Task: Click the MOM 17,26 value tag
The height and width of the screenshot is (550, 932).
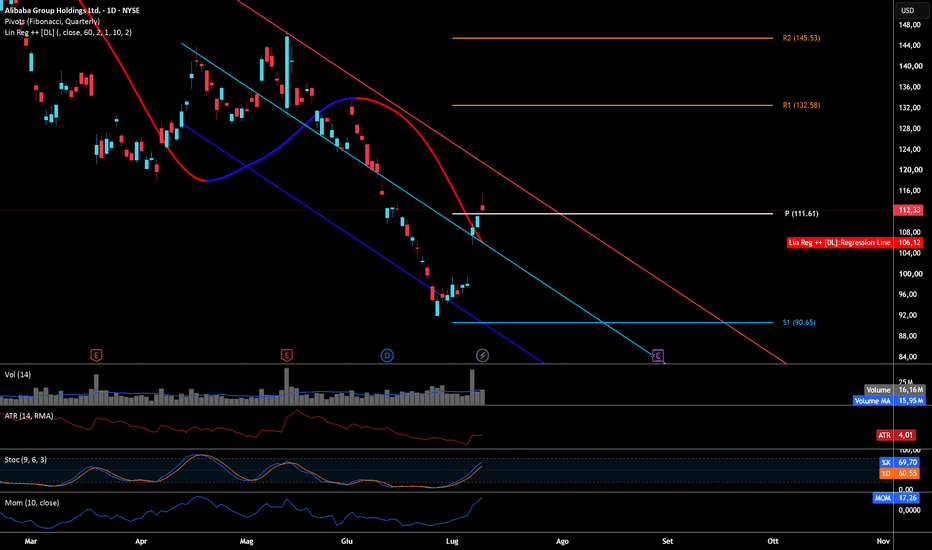Action: pyautogui.click(x=896, y=498)
